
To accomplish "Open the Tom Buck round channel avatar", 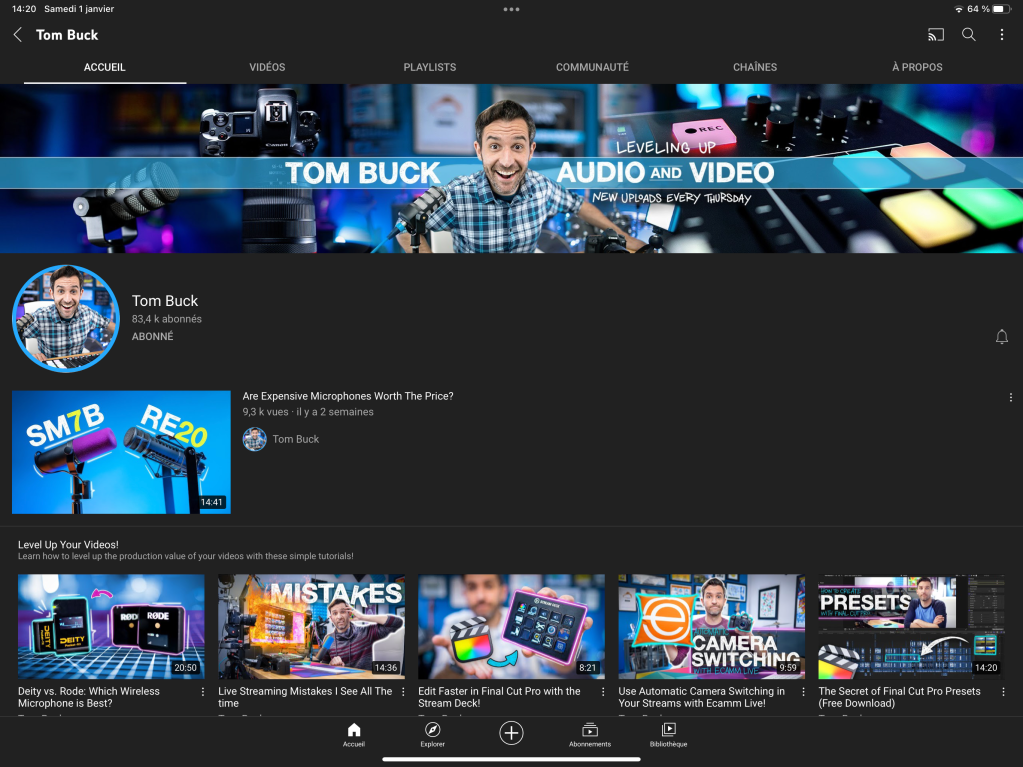I will tap(66, 319).
